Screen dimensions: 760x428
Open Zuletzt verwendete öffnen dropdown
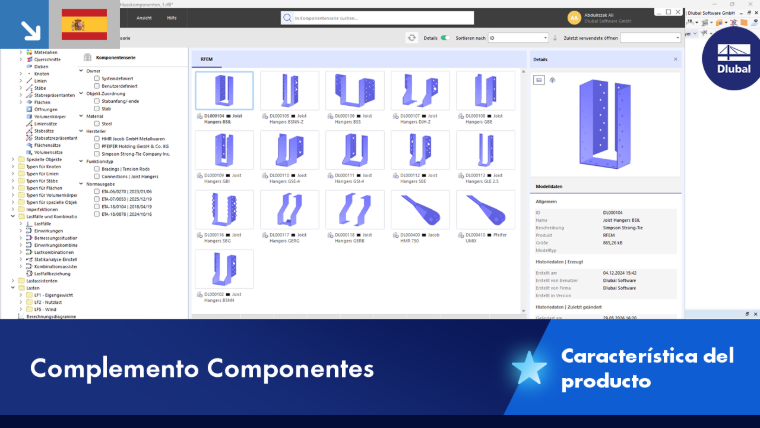650,38
